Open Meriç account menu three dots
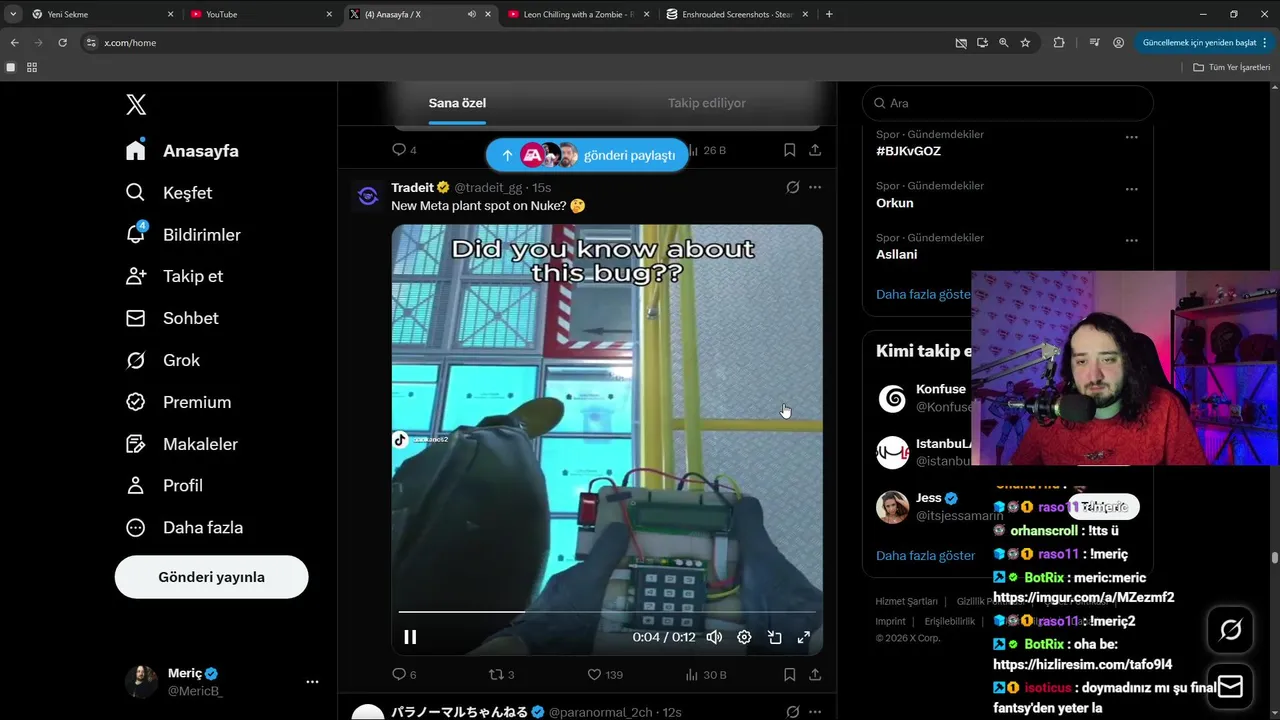 point(312,682)
